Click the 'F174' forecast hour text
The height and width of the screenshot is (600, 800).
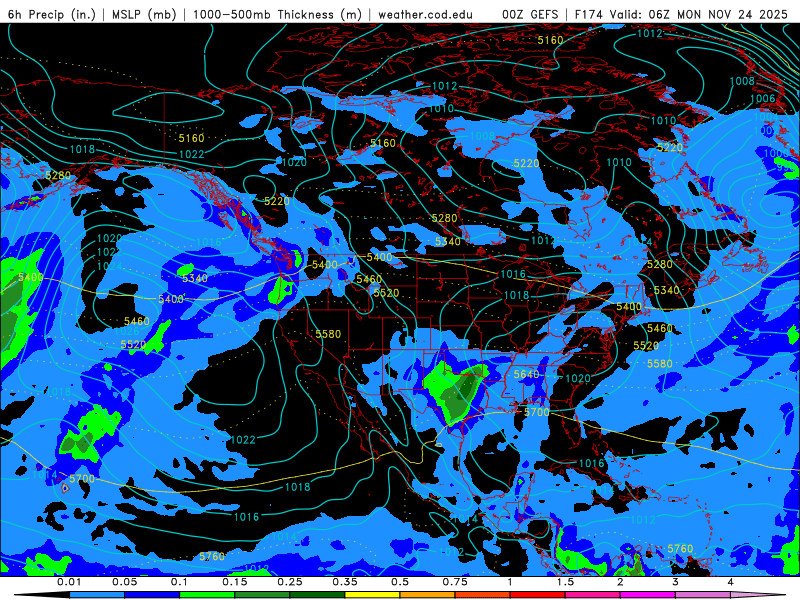[589, 14]
